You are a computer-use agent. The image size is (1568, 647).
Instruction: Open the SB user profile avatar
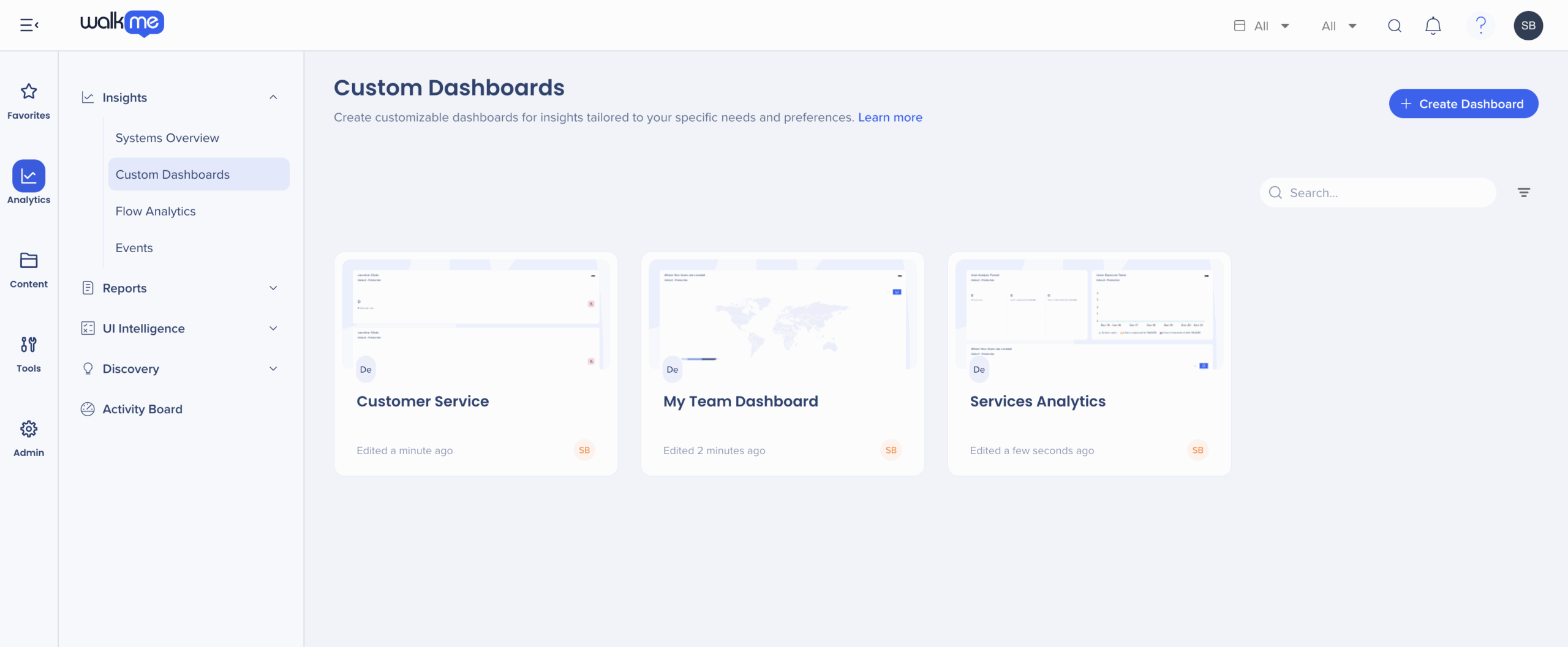1528,26
